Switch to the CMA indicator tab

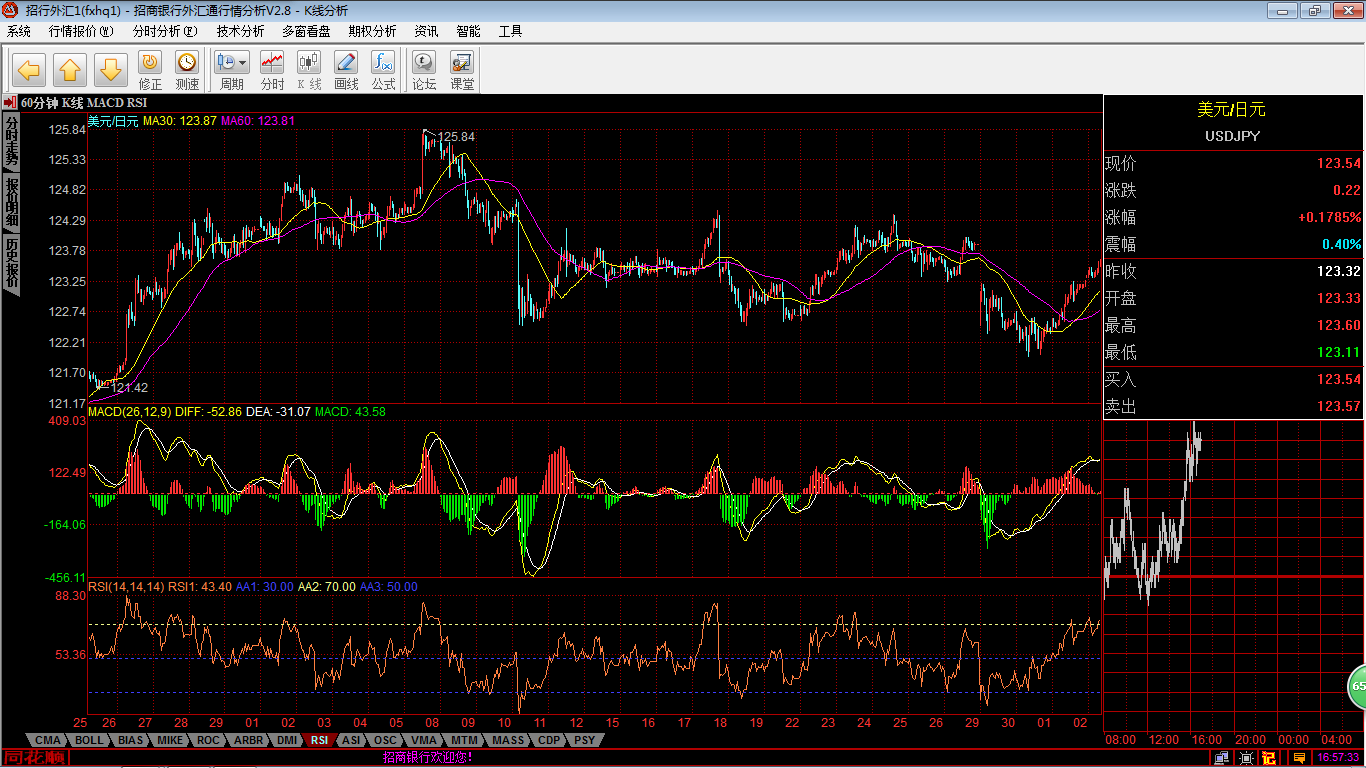coord(48,740)
